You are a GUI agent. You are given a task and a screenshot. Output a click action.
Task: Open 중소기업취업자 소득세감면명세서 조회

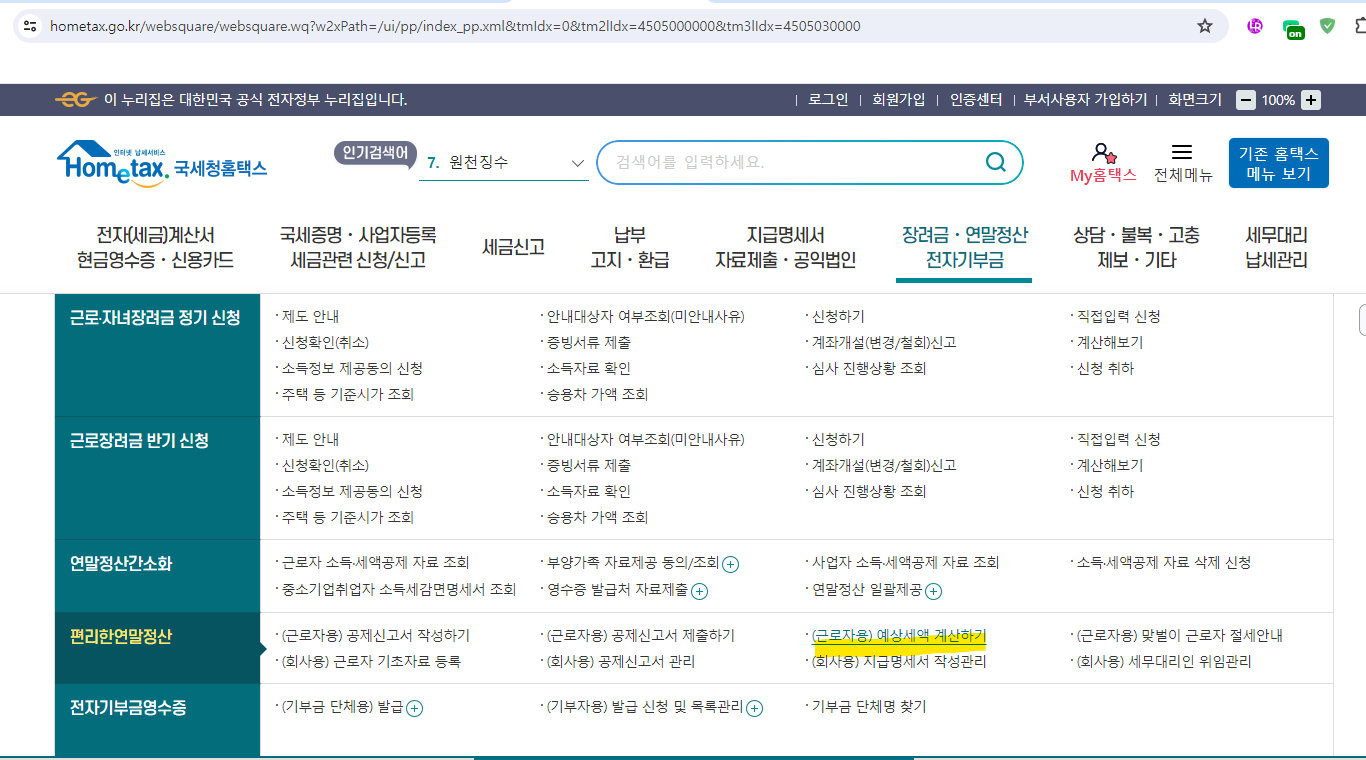click(398, 590)
